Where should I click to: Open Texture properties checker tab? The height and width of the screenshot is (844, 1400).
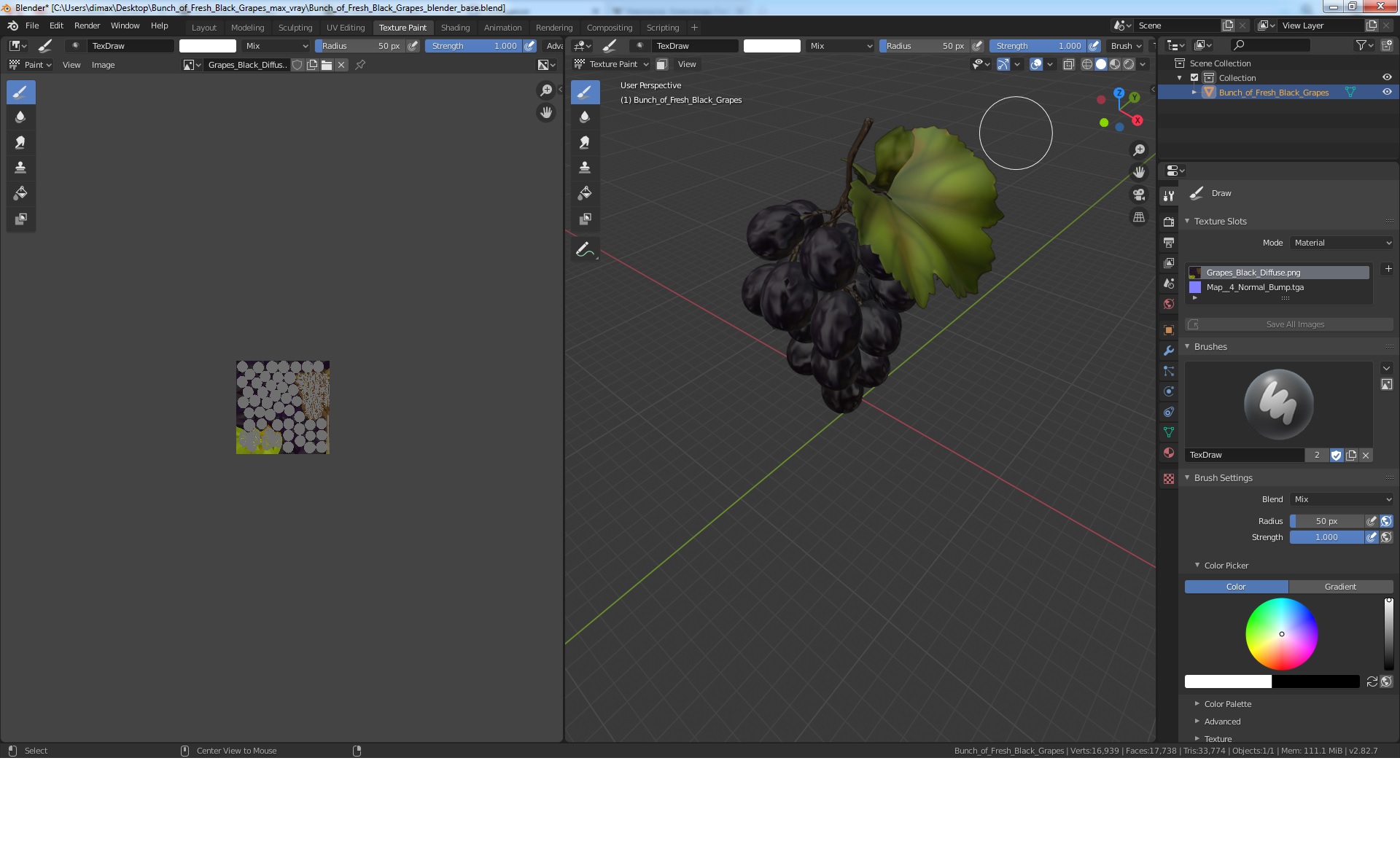[1169, 479]
